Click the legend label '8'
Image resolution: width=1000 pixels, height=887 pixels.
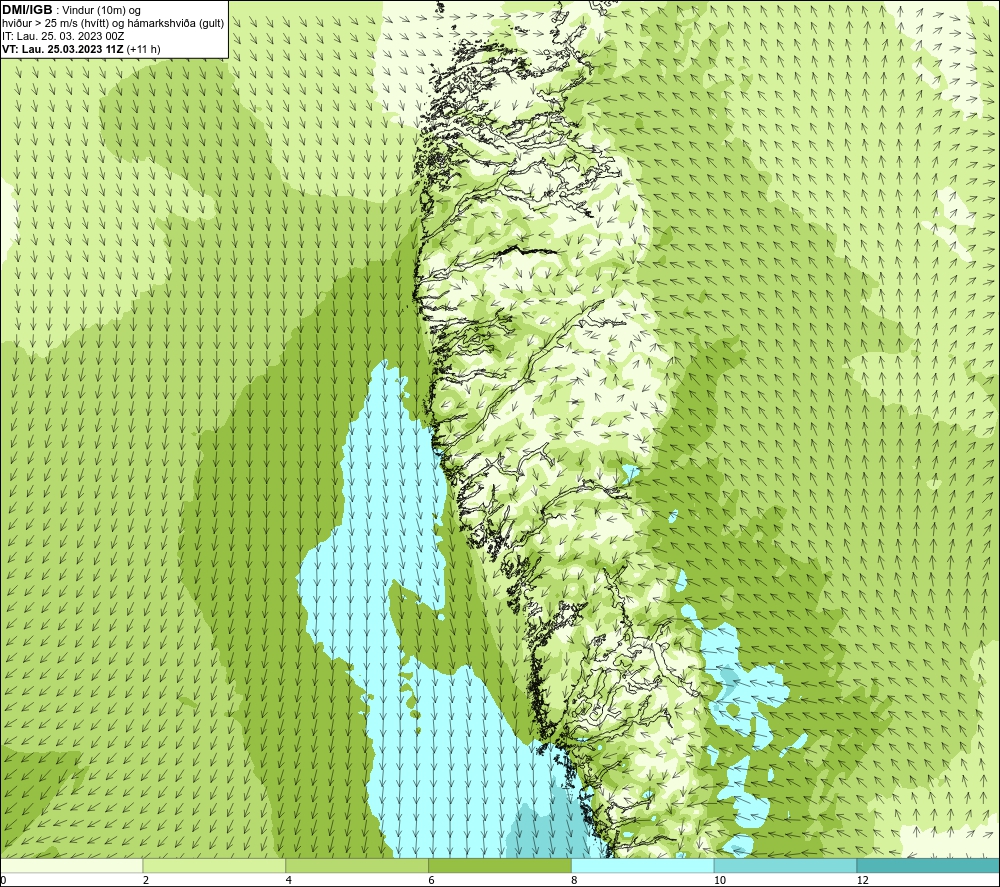(x=575, y=880)
